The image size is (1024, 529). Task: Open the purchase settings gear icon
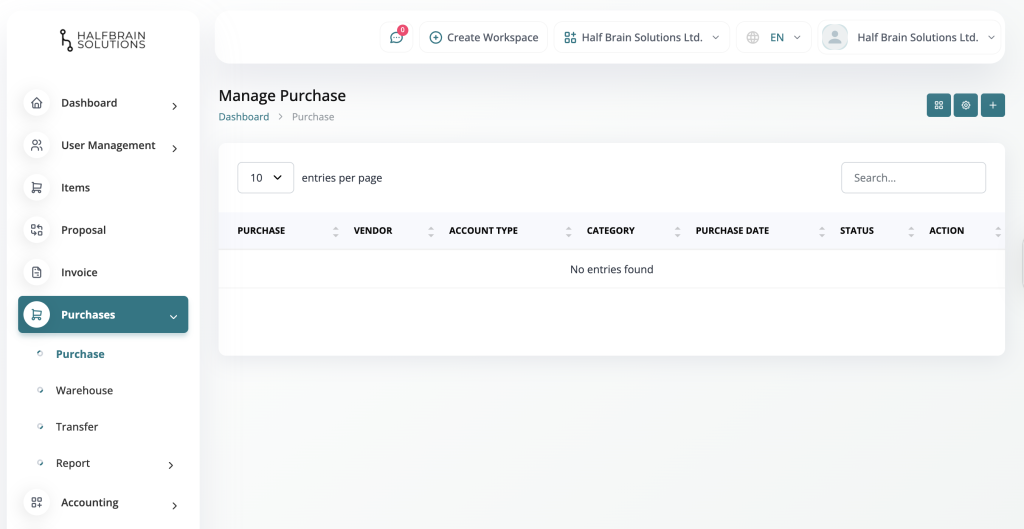(x=965, y=105)
